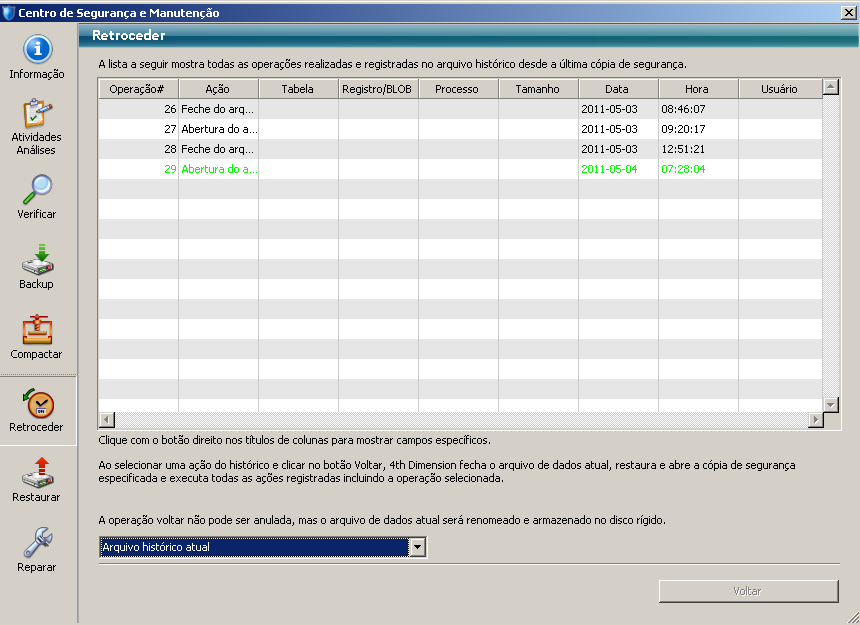Open the Compactar press icon
The width and height of the screenshot is (860, 625).
pyautogui.click(x=37, y=330)
